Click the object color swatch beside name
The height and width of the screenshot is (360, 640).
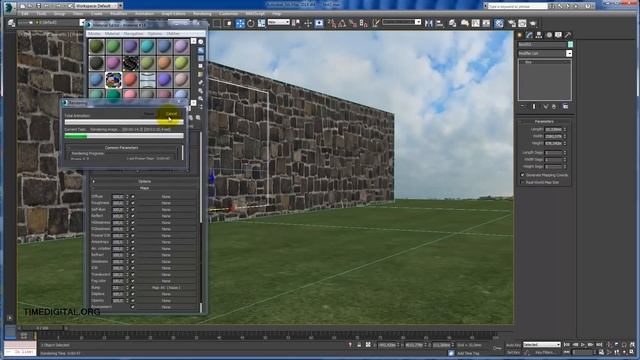click(570, 44)
